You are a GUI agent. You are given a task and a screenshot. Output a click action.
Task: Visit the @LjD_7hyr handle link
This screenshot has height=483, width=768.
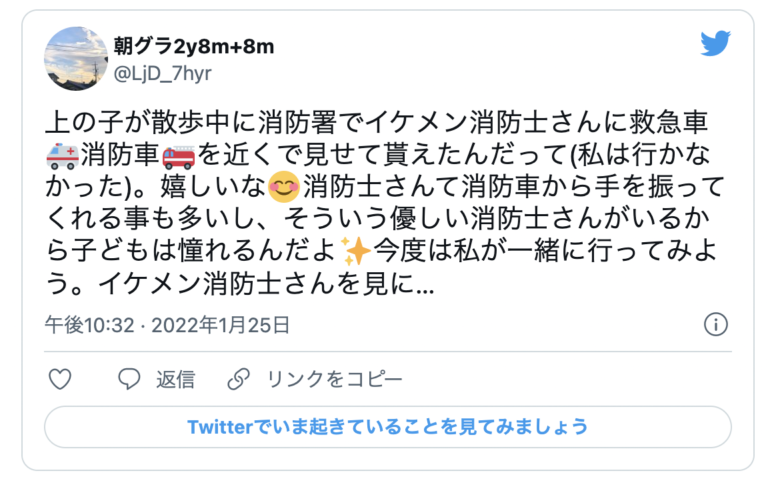pos(163,73)
